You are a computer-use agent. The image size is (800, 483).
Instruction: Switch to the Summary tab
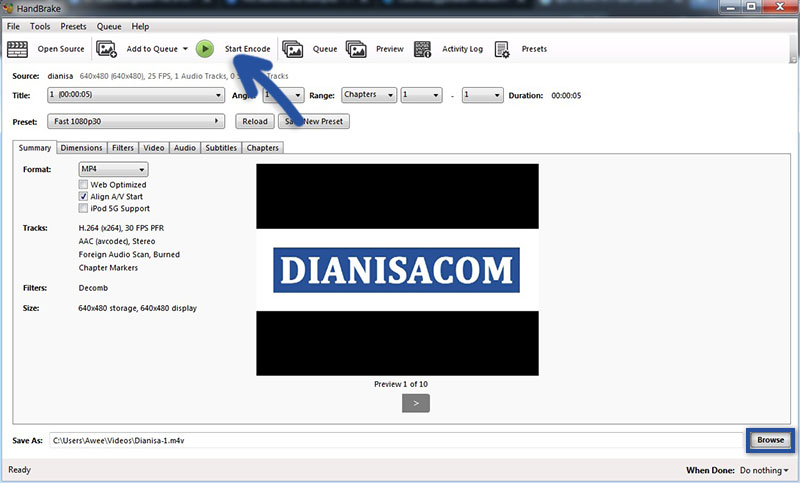(35, 147)
